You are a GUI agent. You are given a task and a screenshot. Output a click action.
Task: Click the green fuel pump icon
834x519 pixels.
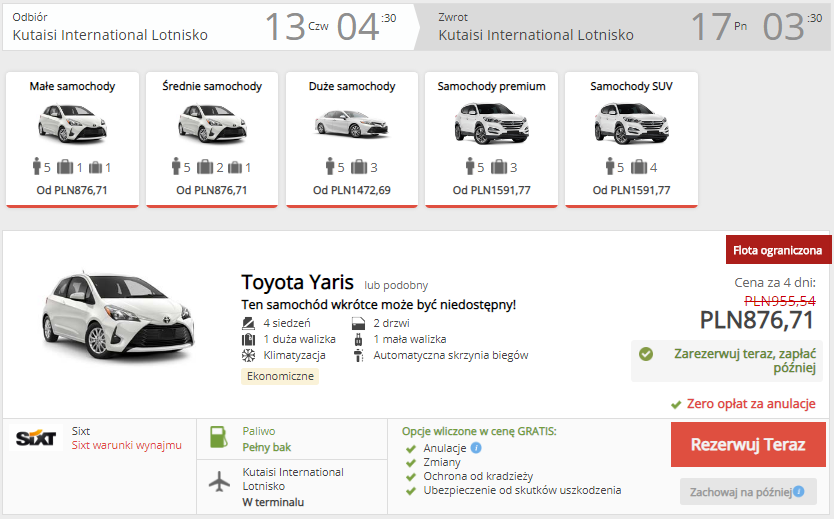pyautogui.click(x=219, y=437)
